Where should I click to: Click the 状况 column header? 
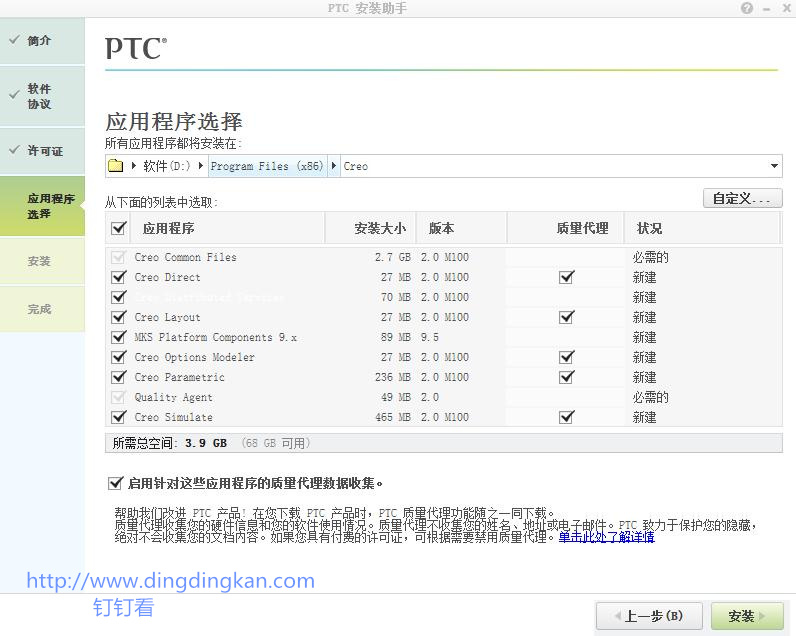click(702, 228)
